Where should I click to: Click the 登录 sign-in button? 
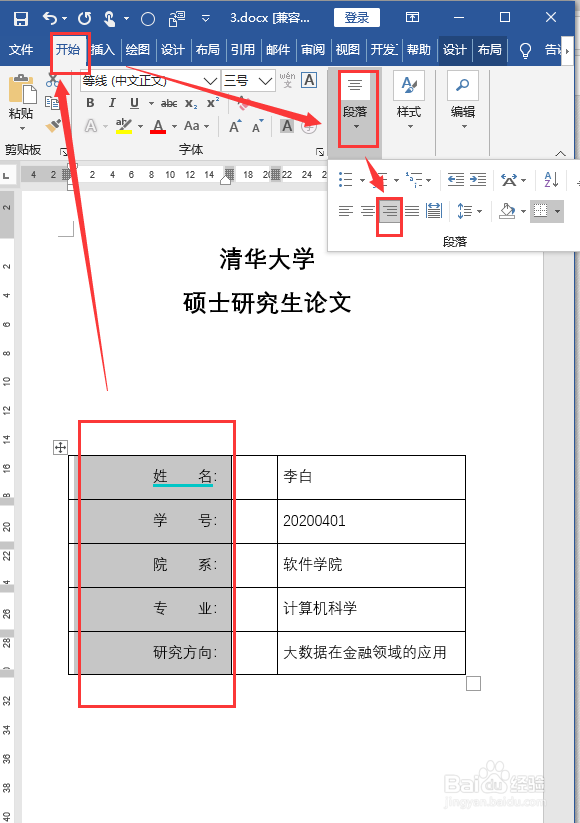pos(356,18)
